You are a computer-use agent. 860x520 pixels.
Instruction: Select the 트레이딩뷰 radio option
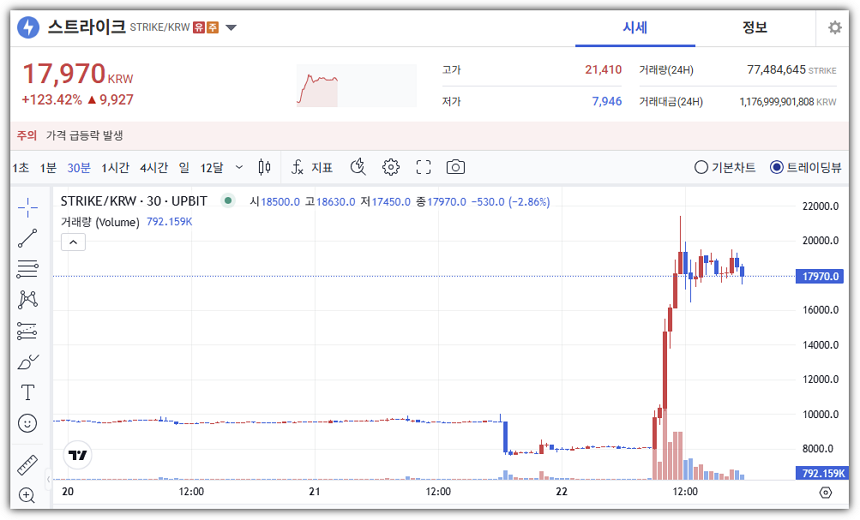806,167
